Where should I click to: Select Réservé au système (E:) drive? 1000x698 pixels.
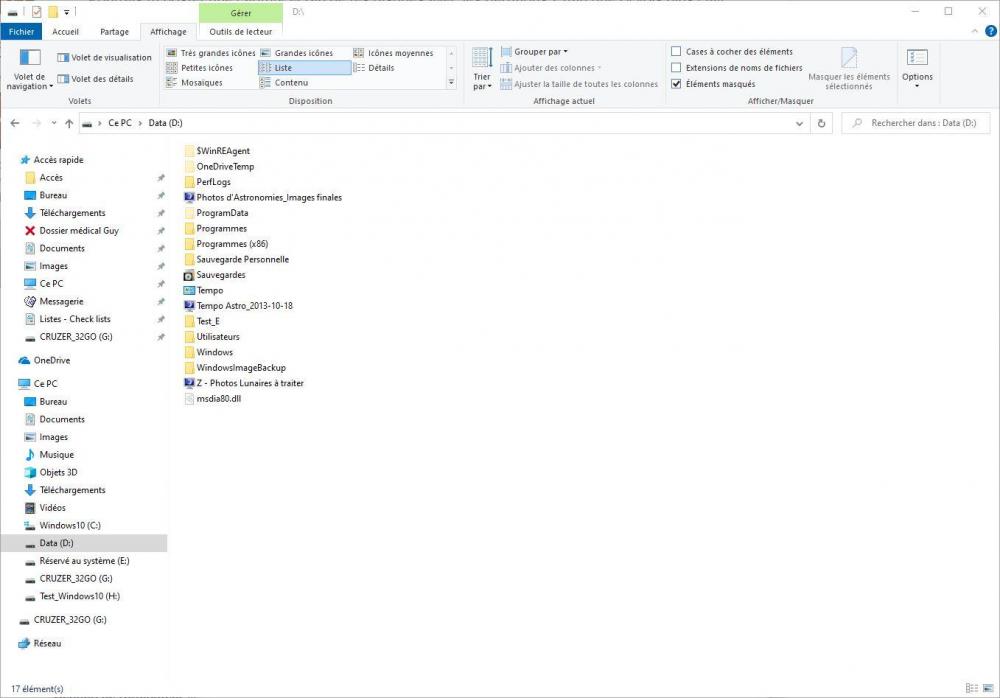[x=77, y=561]
